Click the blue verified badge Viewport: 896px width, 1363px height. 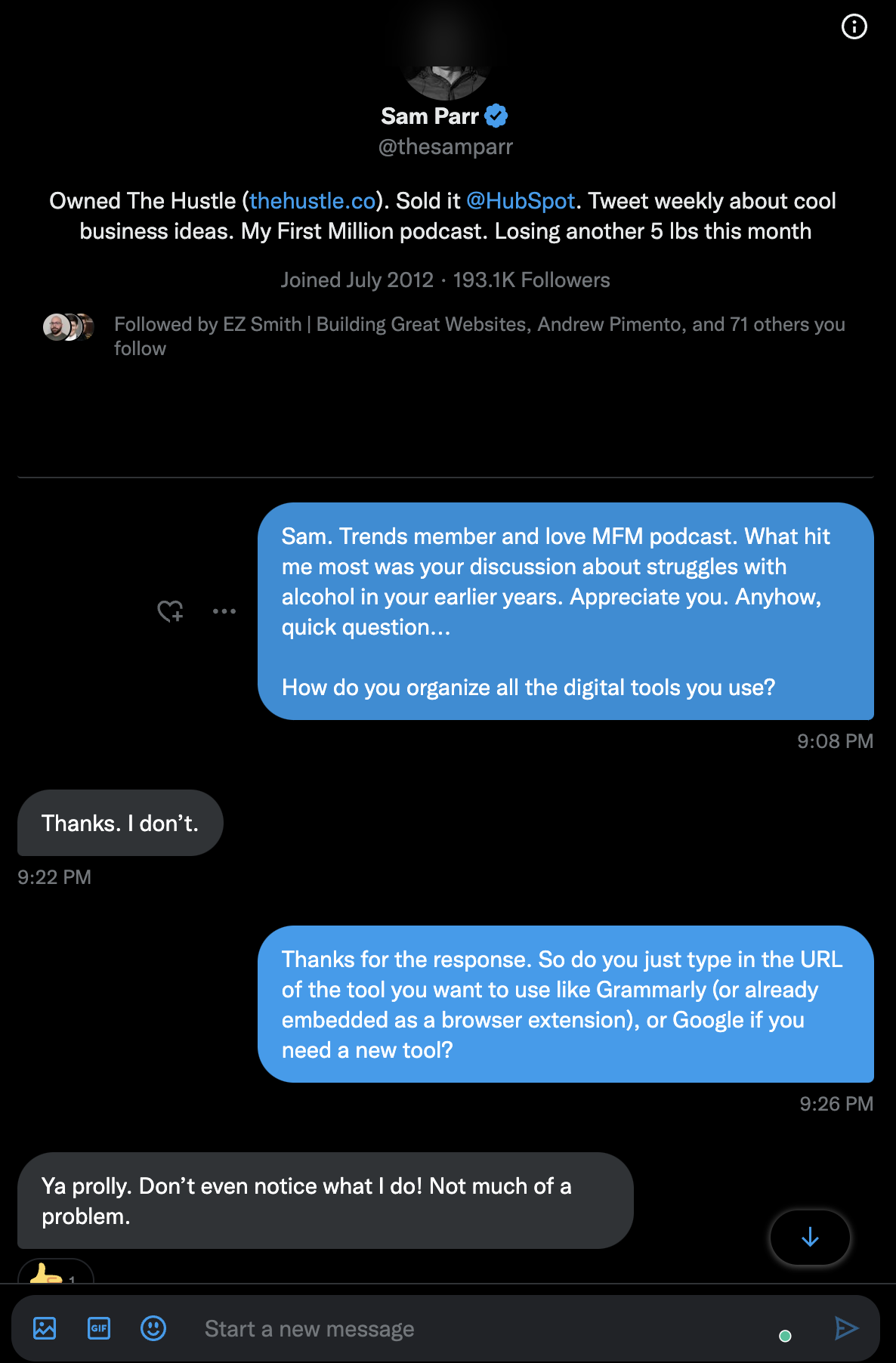[x=496, y=116]
